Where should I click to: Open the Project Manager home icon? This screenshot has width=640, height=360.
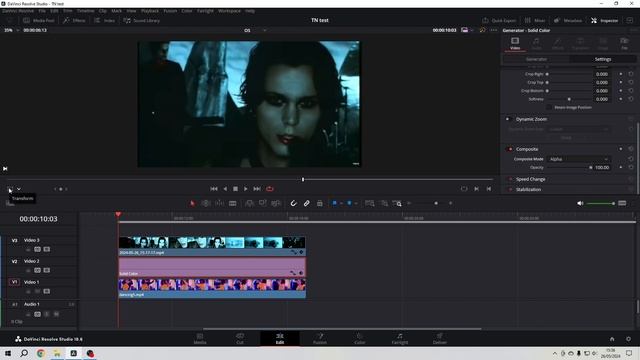pyautogui.click(x=612, y=339)
